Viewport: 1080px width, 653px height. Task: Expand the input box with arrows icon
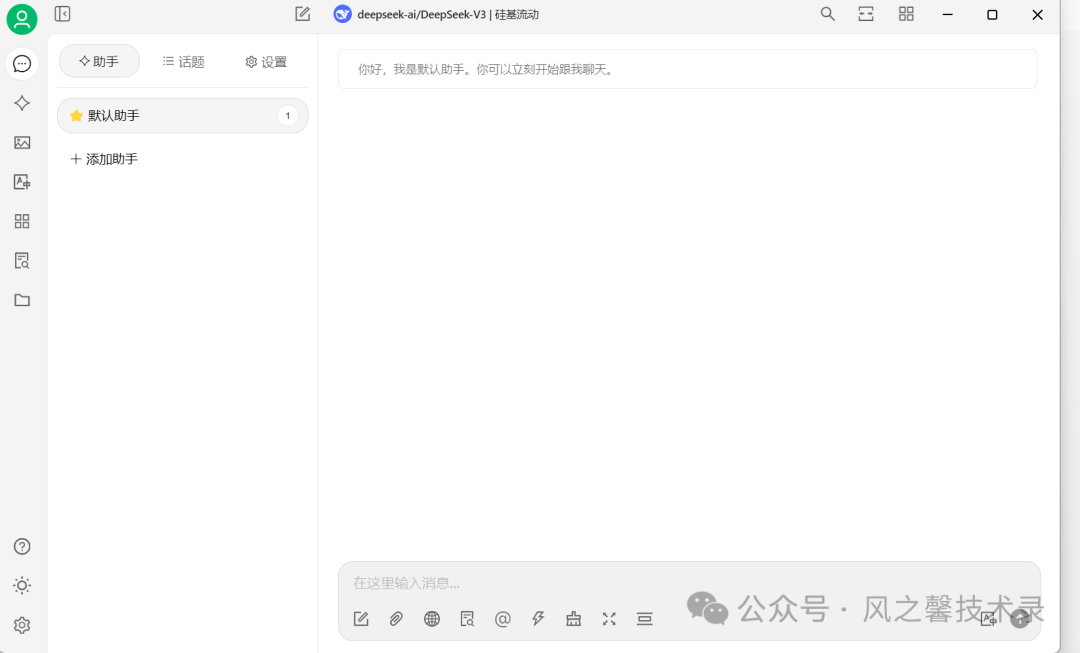click(609, 619)
